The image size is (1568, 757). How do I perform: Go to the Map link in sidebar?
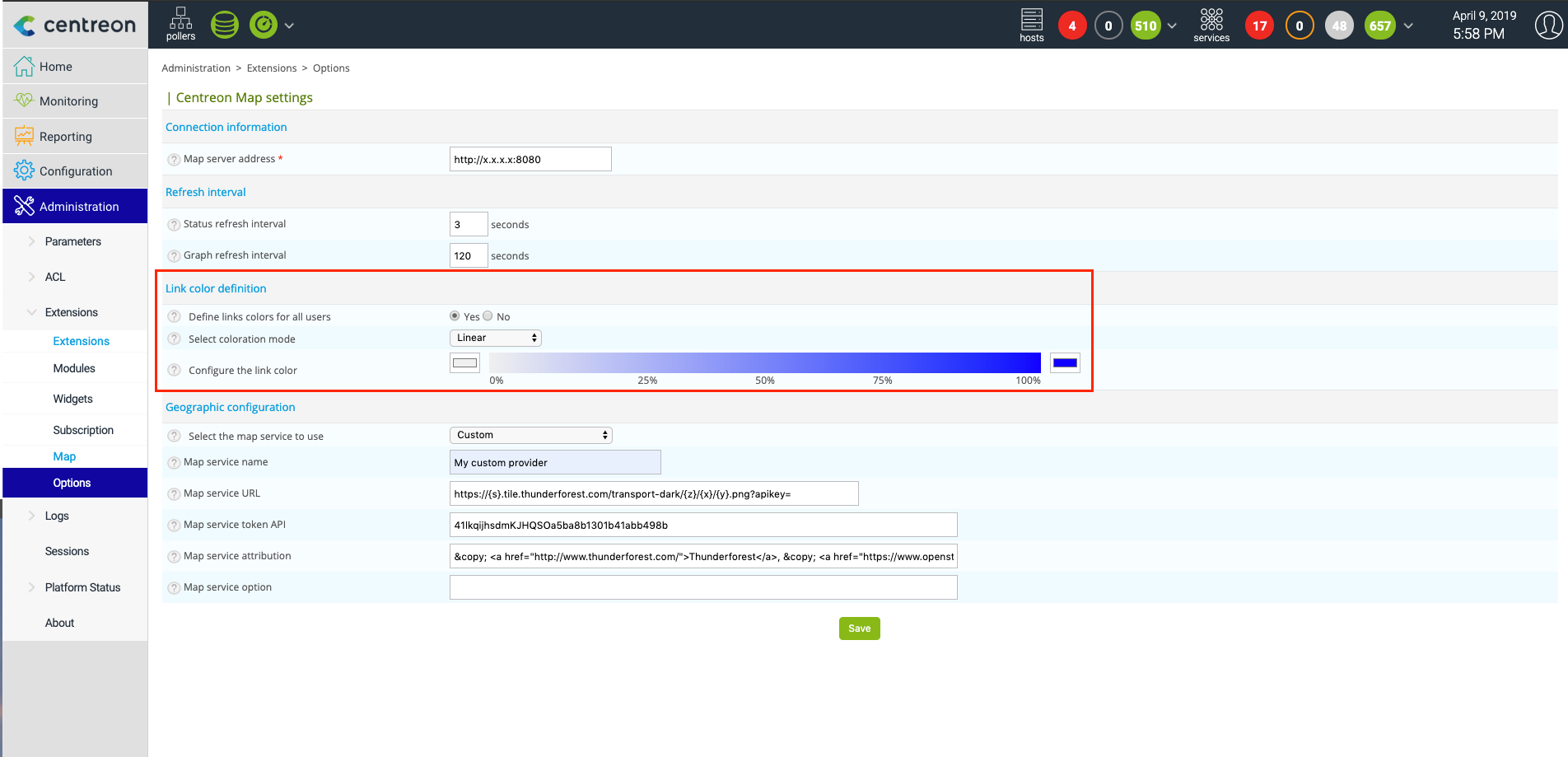[64, 456]
